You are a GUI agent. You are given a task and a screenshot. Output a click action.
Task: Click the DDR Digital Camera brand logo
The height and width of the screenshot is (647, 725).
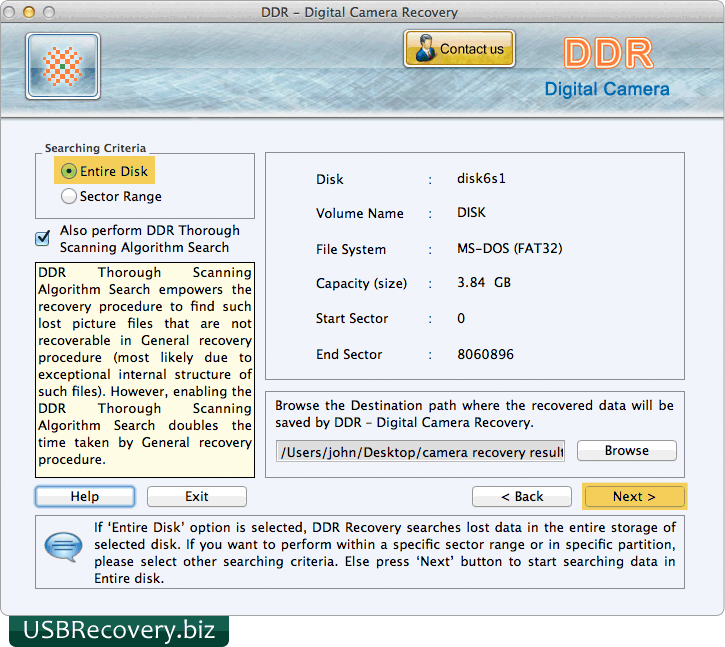[607, 67]
